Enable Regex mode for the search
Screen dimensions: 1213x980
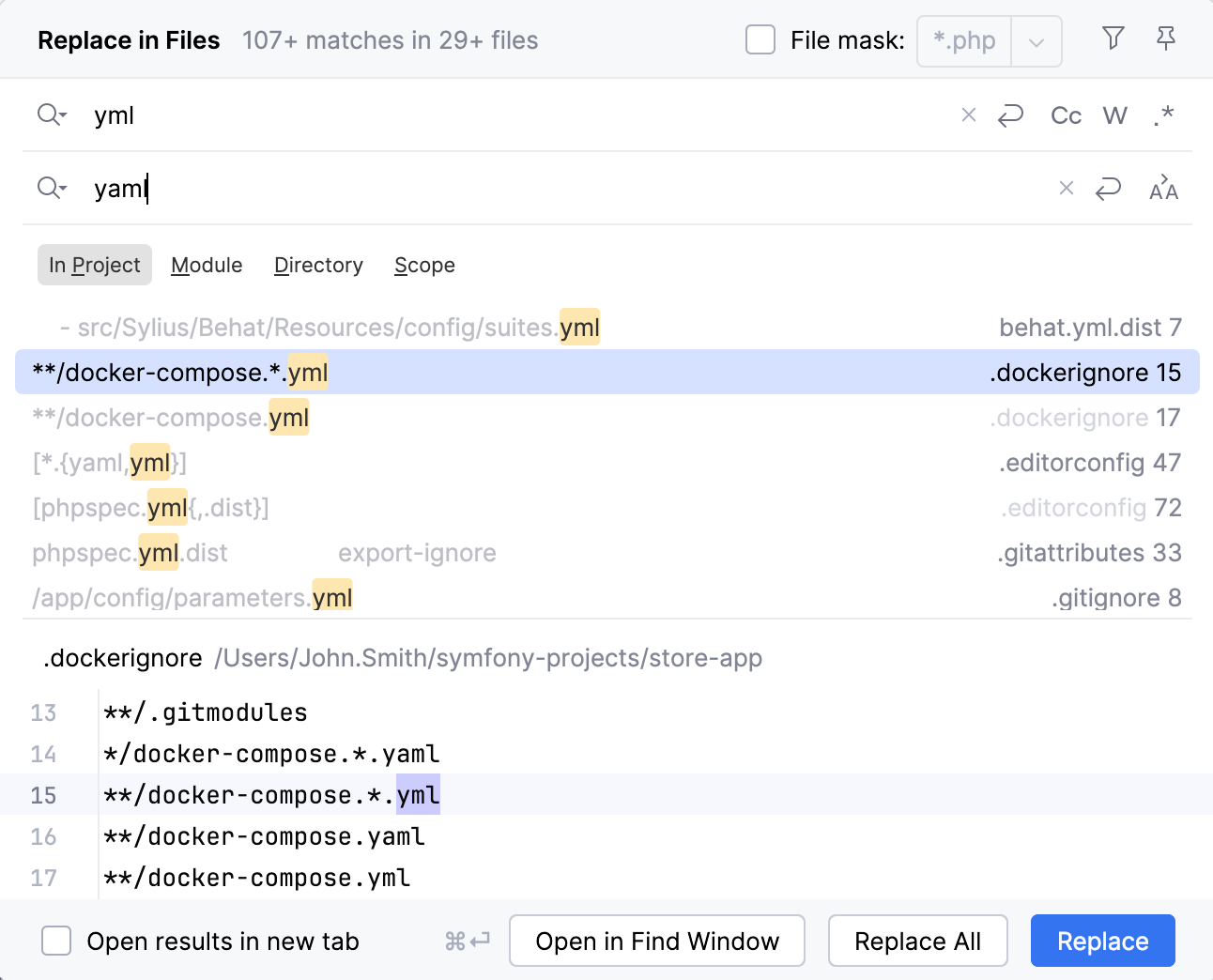pos(1163,115)
